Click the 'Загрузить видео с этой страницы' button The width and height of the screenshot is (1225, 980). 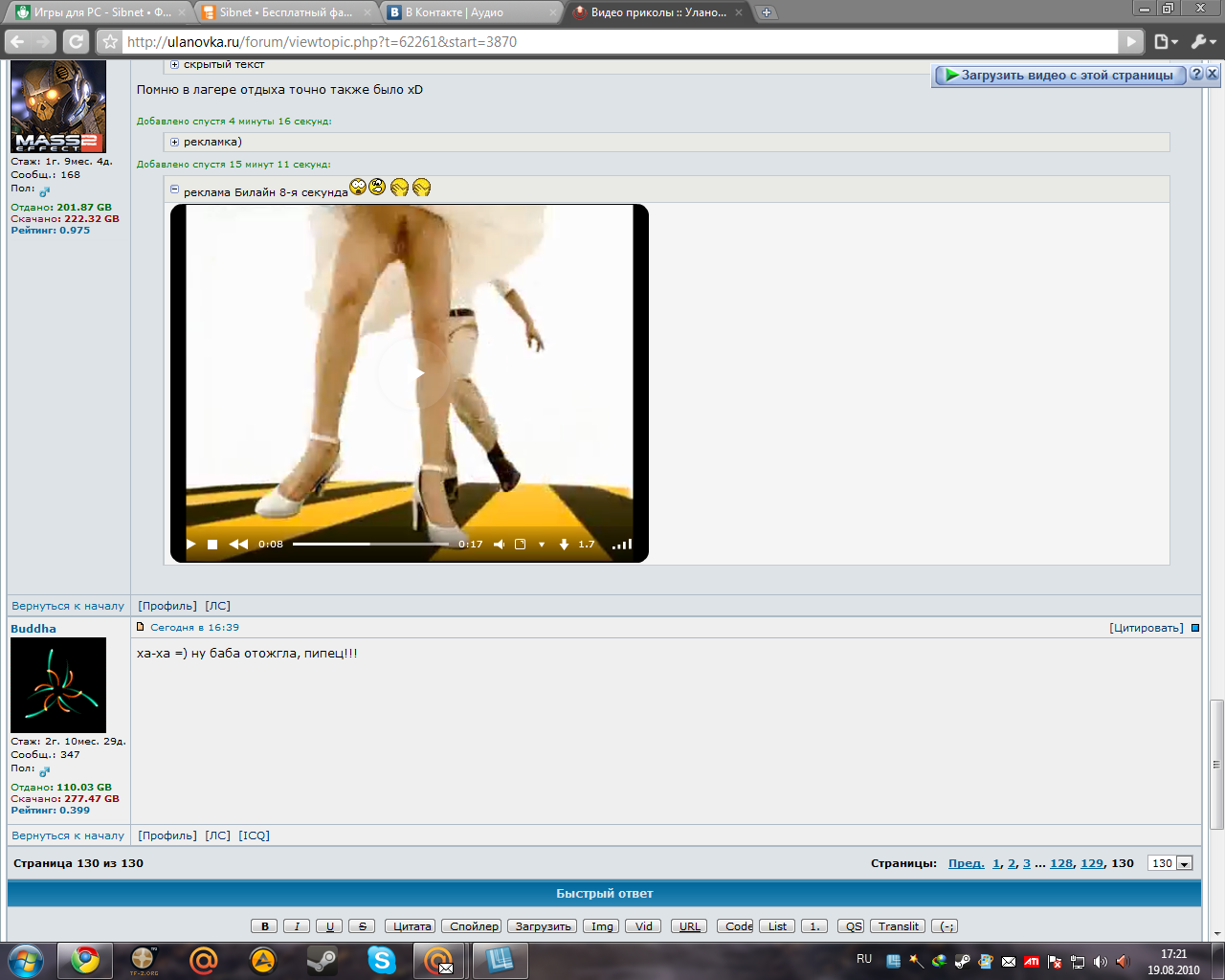(1059, 75)
